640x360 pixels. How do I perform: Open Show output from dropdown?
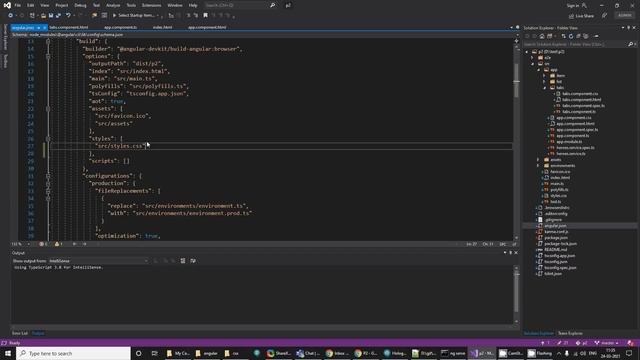tap(98, 260)
